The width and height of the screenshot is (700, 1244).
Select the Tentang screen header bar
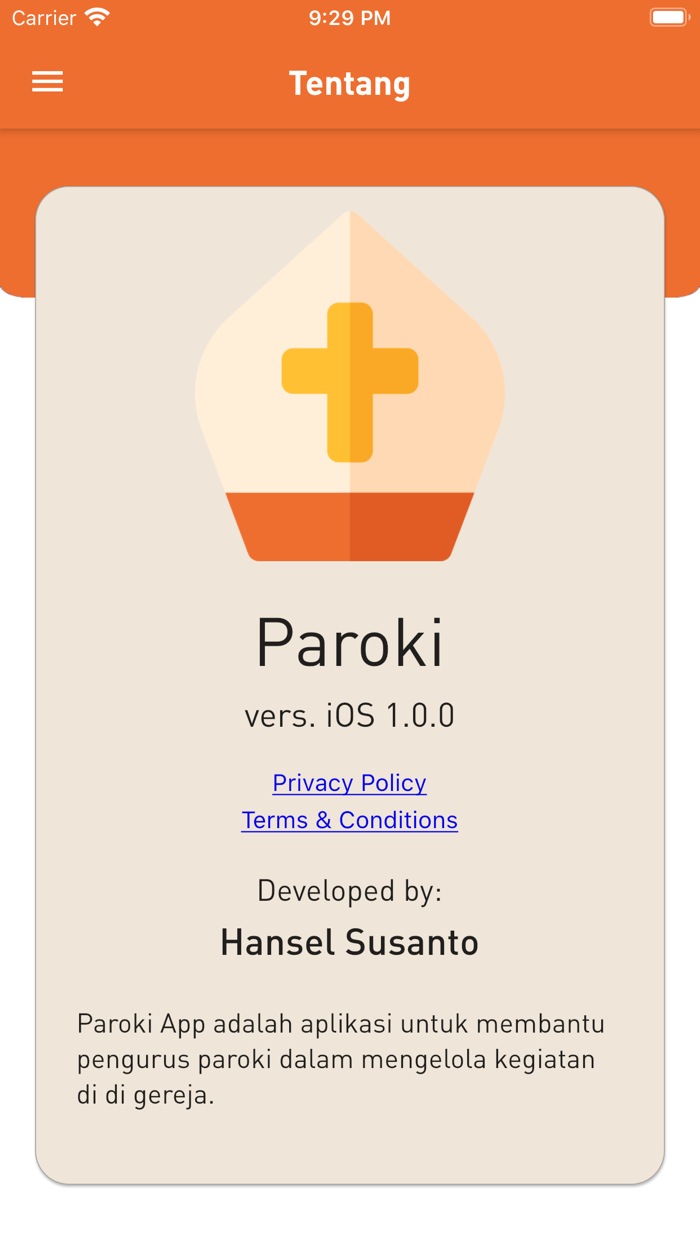[349, 83]
